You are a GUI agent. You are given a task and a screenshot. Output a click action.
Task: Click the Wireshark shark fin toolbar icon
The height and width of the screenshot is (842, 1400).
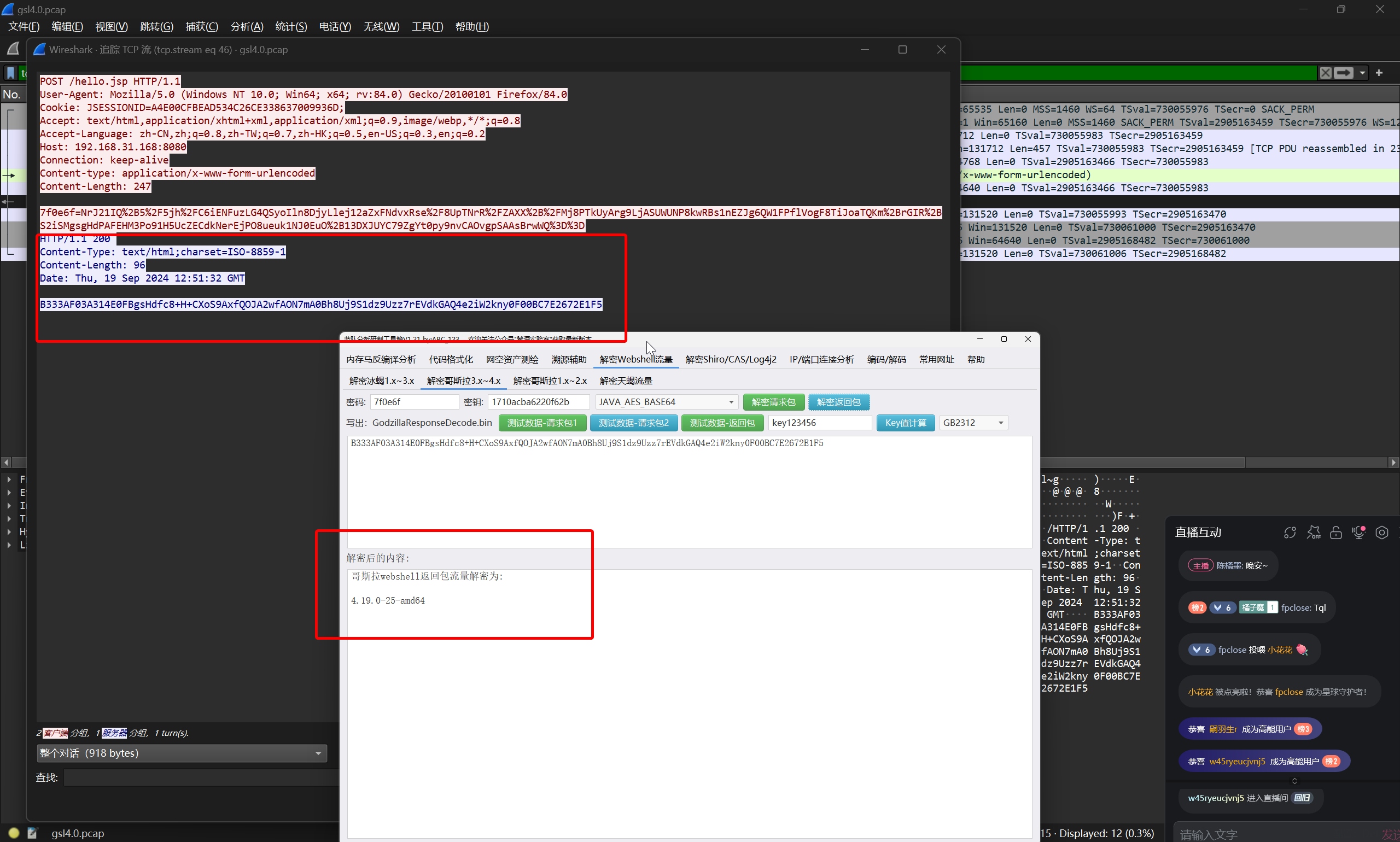pos(14,49)
